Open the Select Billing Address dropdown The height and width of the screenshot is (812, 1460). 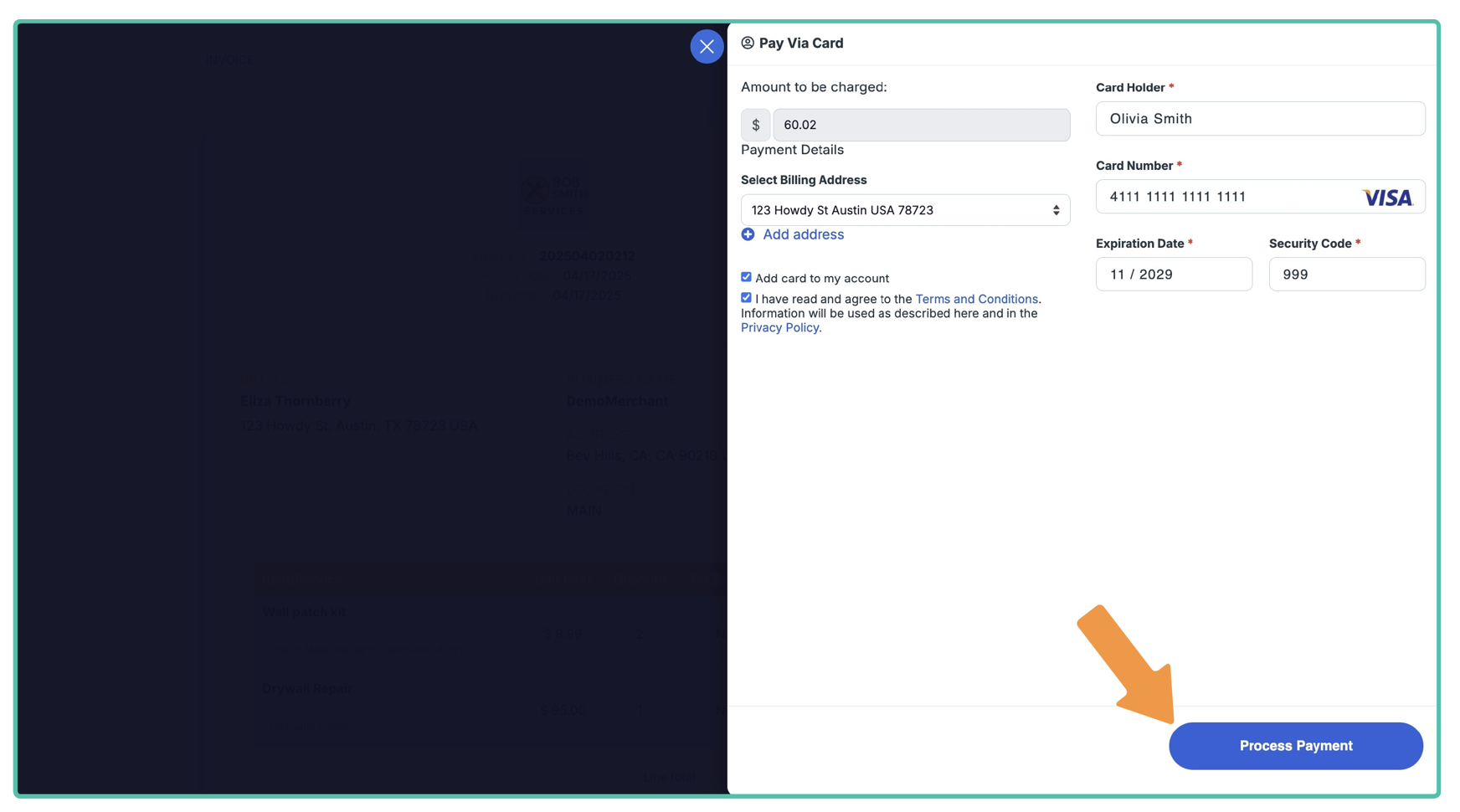(x=896, y=210)
